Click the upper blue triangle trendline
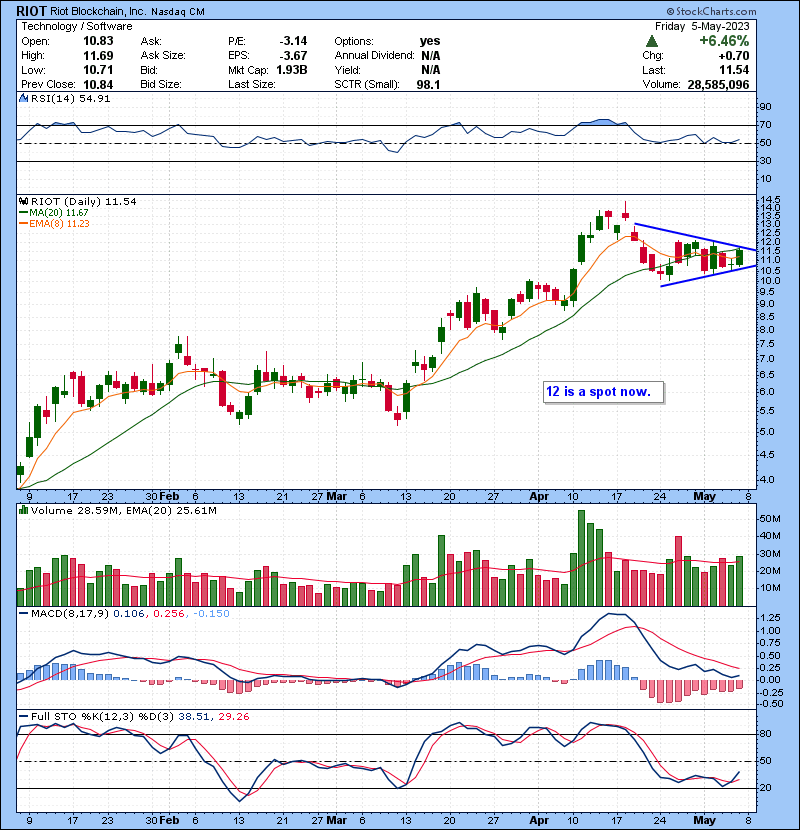This screenshot has width=800, height=830. tap(696, 237)
